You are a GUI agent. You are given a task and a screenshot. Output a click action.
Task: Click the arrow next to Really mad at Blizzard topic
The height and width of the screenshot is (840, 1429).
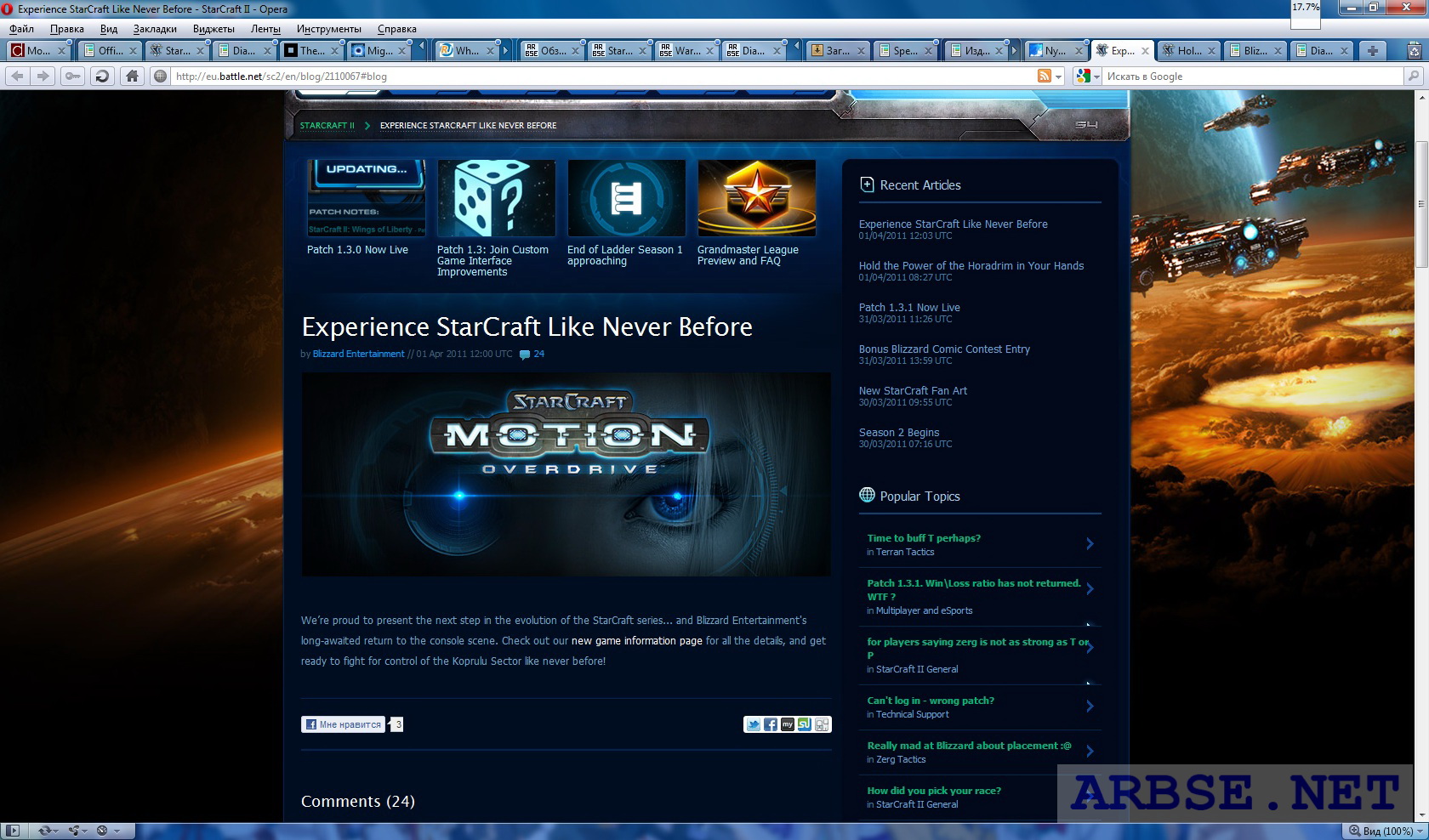(1090, 751)
